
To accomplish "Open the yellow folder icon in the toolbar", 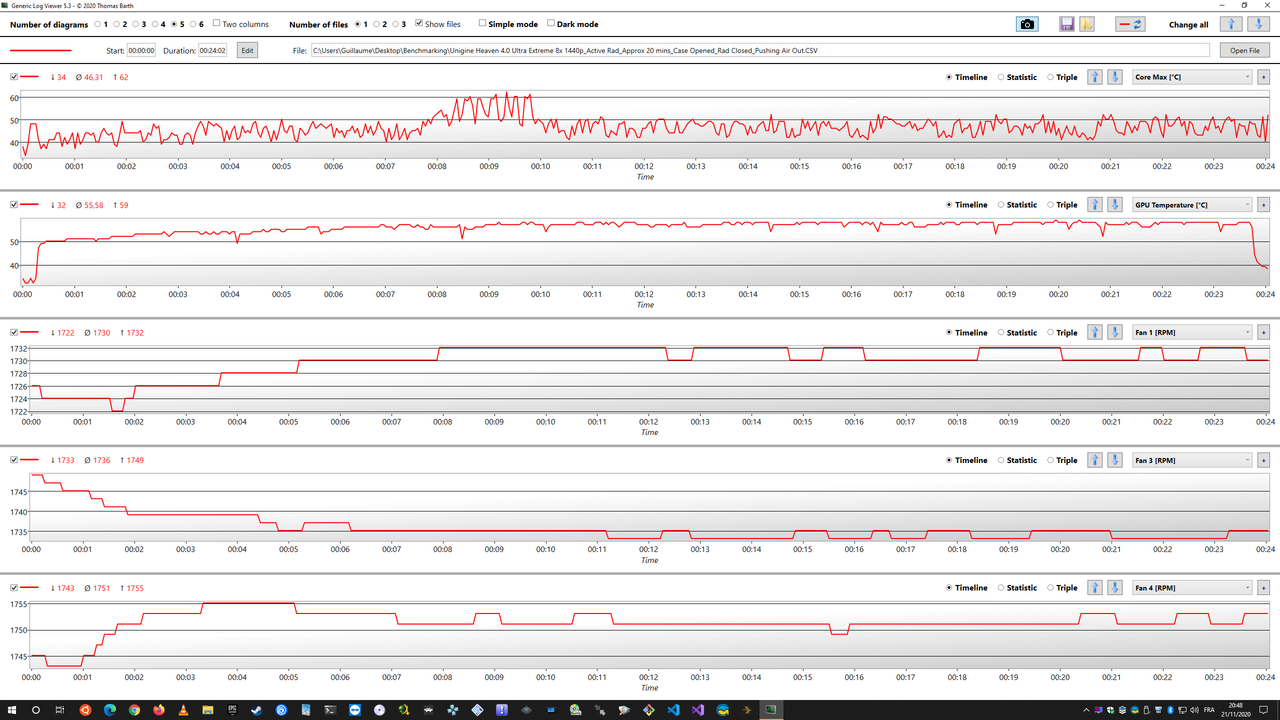I will click(1086, 23).
